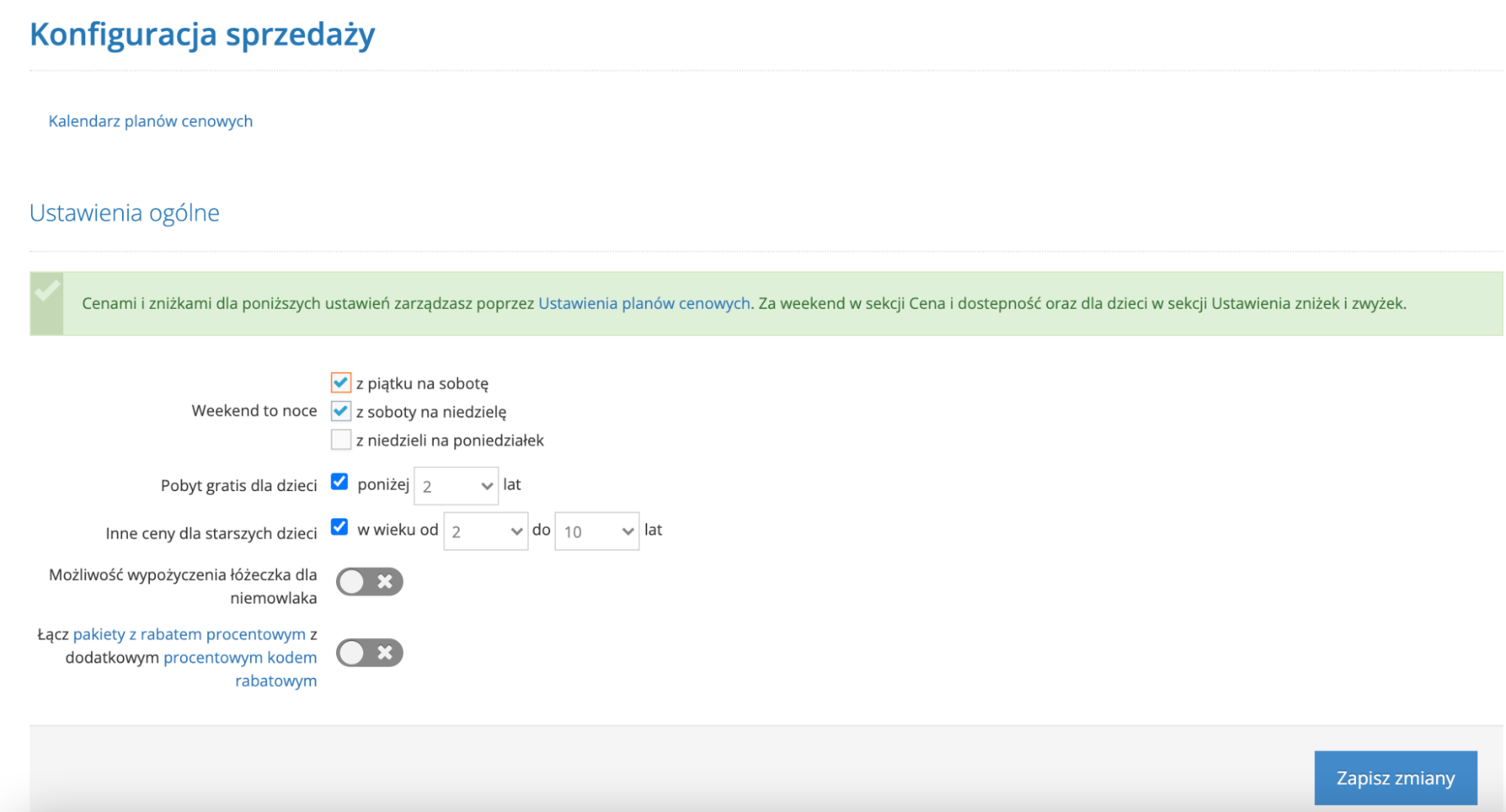The width and height of the screenshot is (1506, 812).
Task: Open the 'poniżej' age dropdown
Action: point(456,487)
